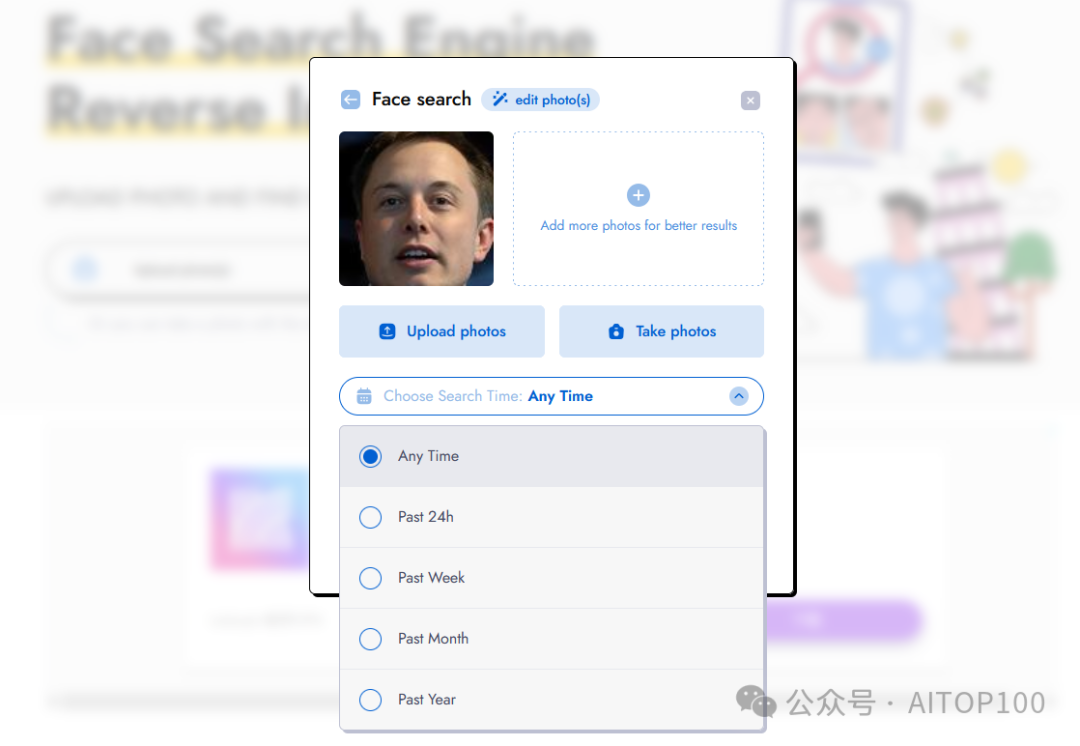Viewport: 1080px width, 746px height.
Task: Click the magic wand edit icon
Action: (500, 100)
